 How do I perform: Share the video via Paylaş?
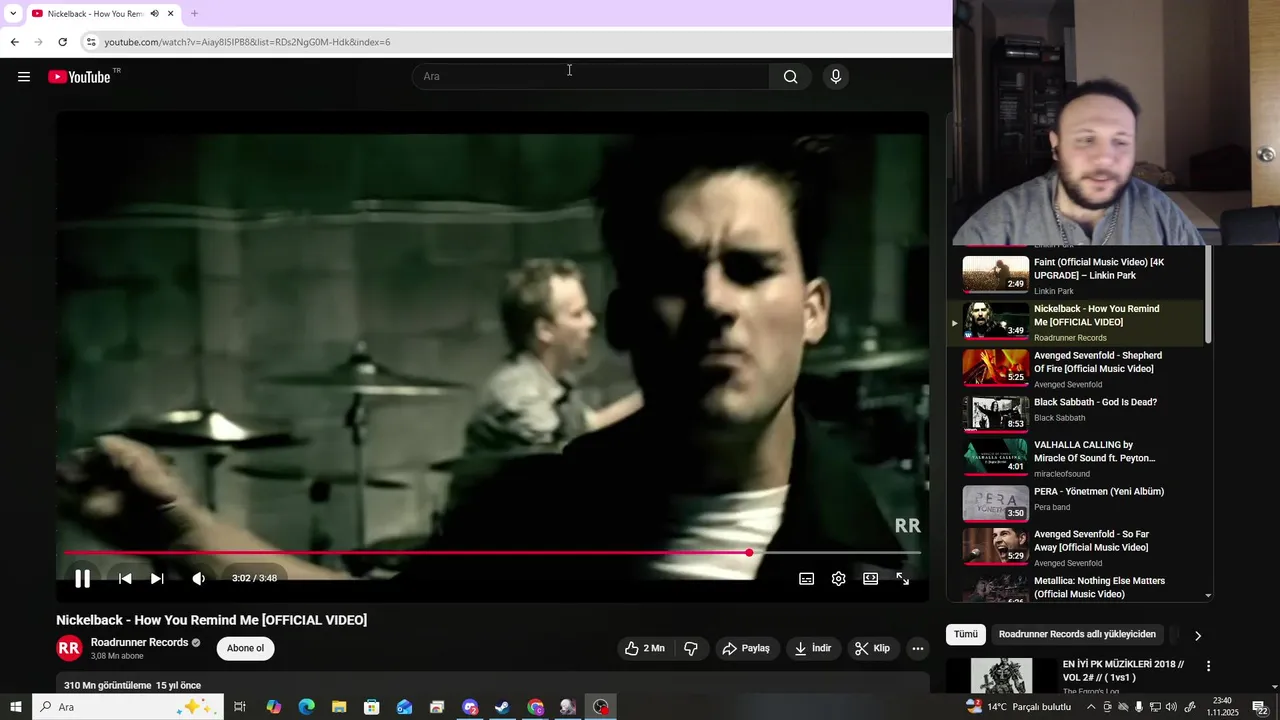746,648
